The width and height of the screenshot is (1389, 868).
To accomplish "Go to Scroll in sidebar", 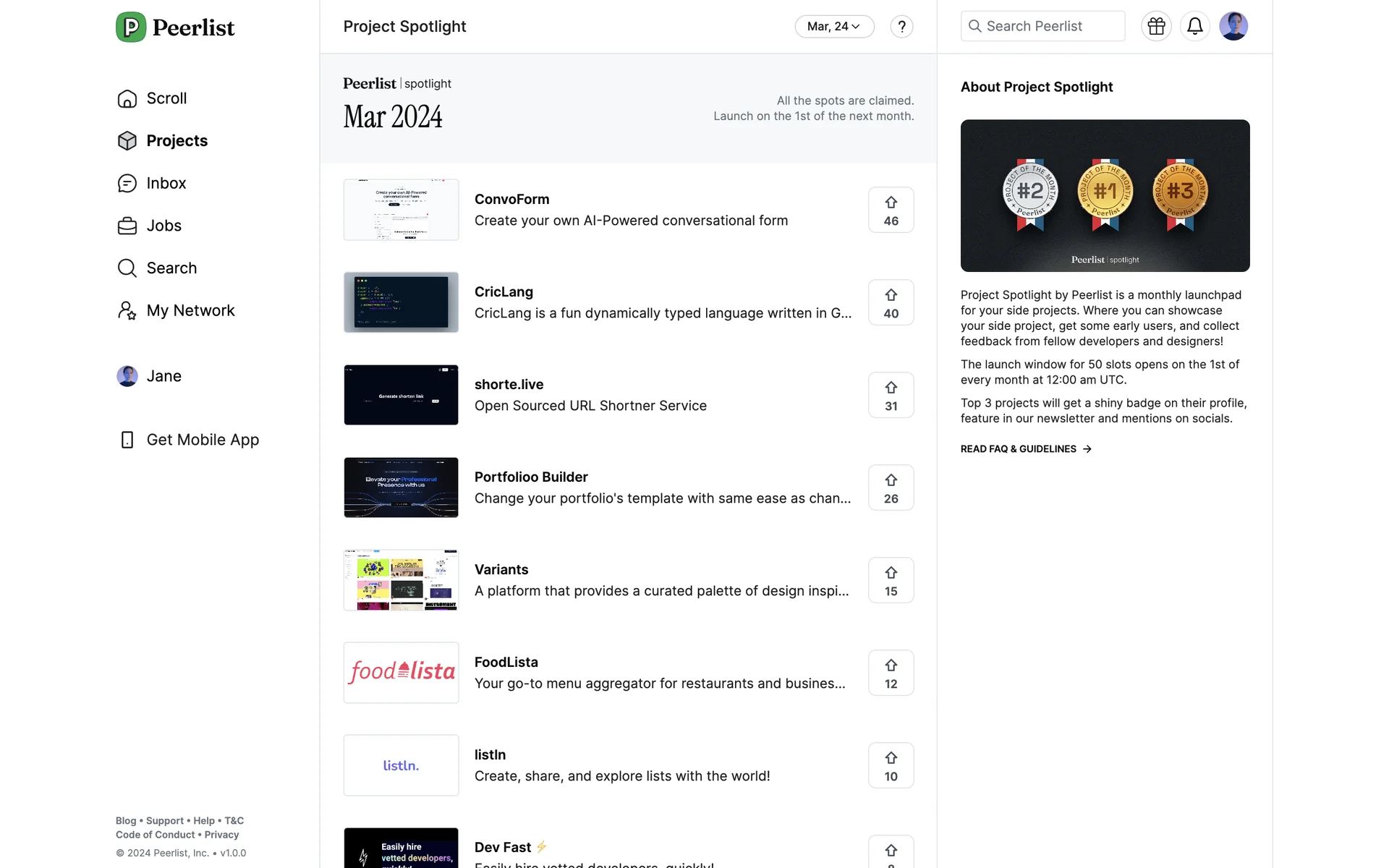I will pyautogui.click(x=166, y=98).
